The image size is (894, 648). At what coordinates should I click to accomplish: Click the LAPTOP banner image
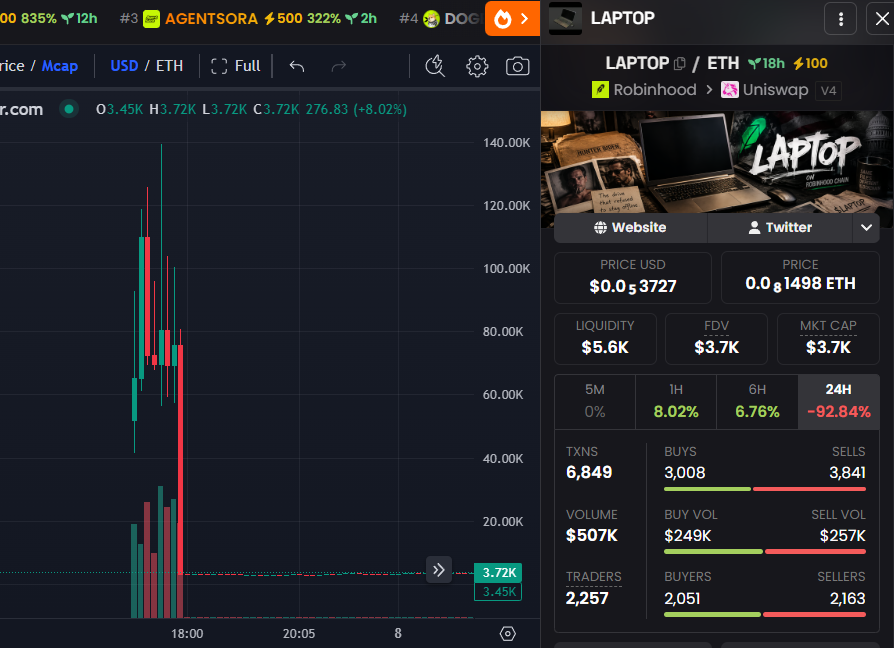[x=717, y=162]
